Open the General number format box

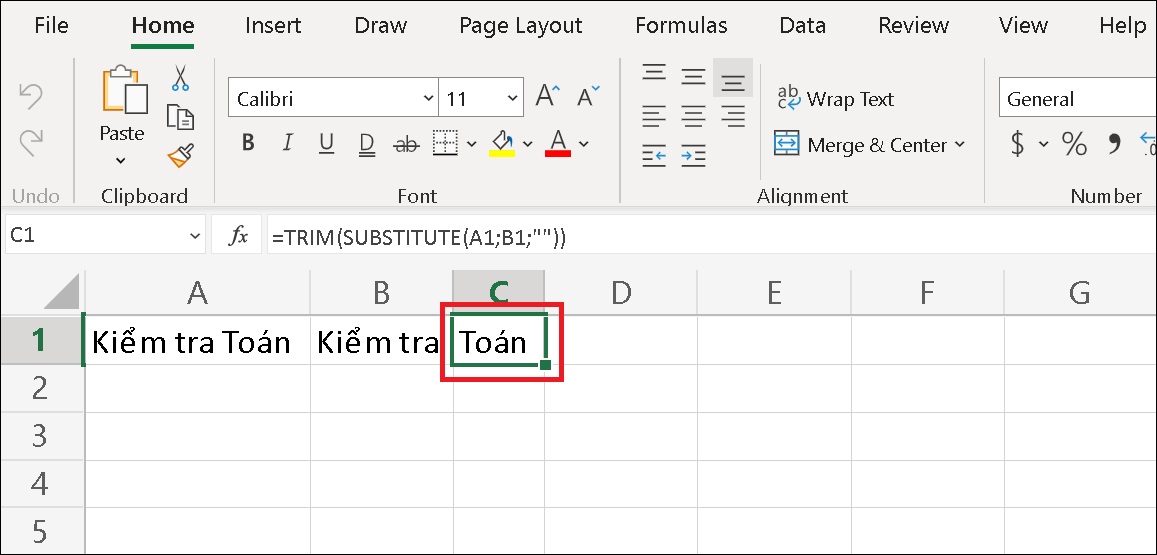click(x=1077, y=98)
